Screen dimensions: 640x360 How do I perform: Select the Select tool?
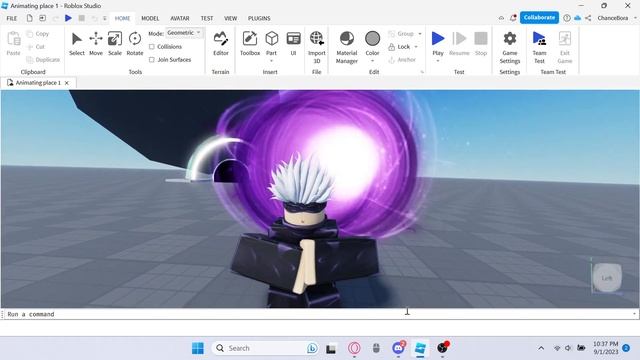click(76, 43)
